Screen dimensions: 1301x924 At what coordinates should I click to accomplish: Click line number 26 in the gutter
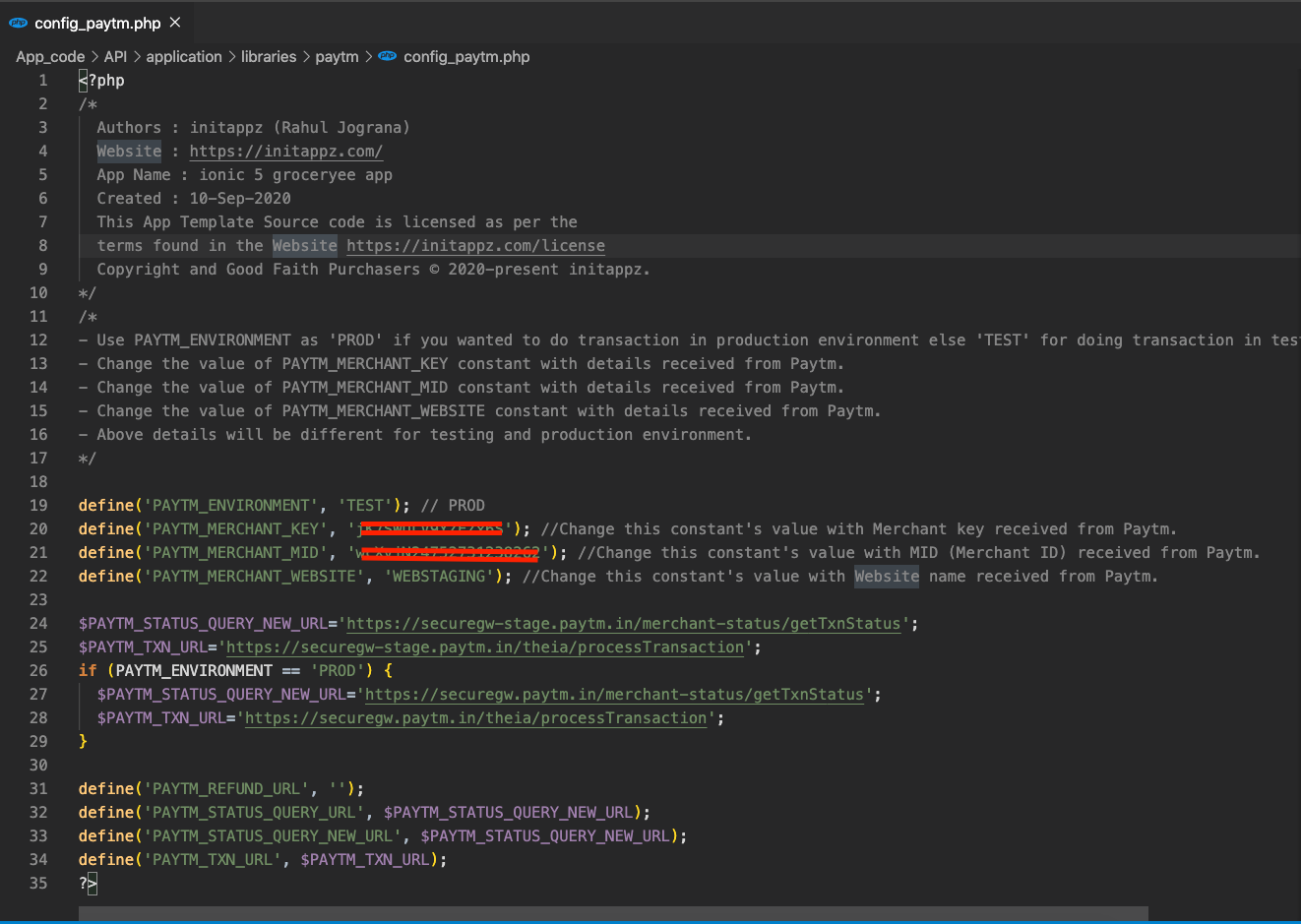pyautogui.click(x=38, y=671)
